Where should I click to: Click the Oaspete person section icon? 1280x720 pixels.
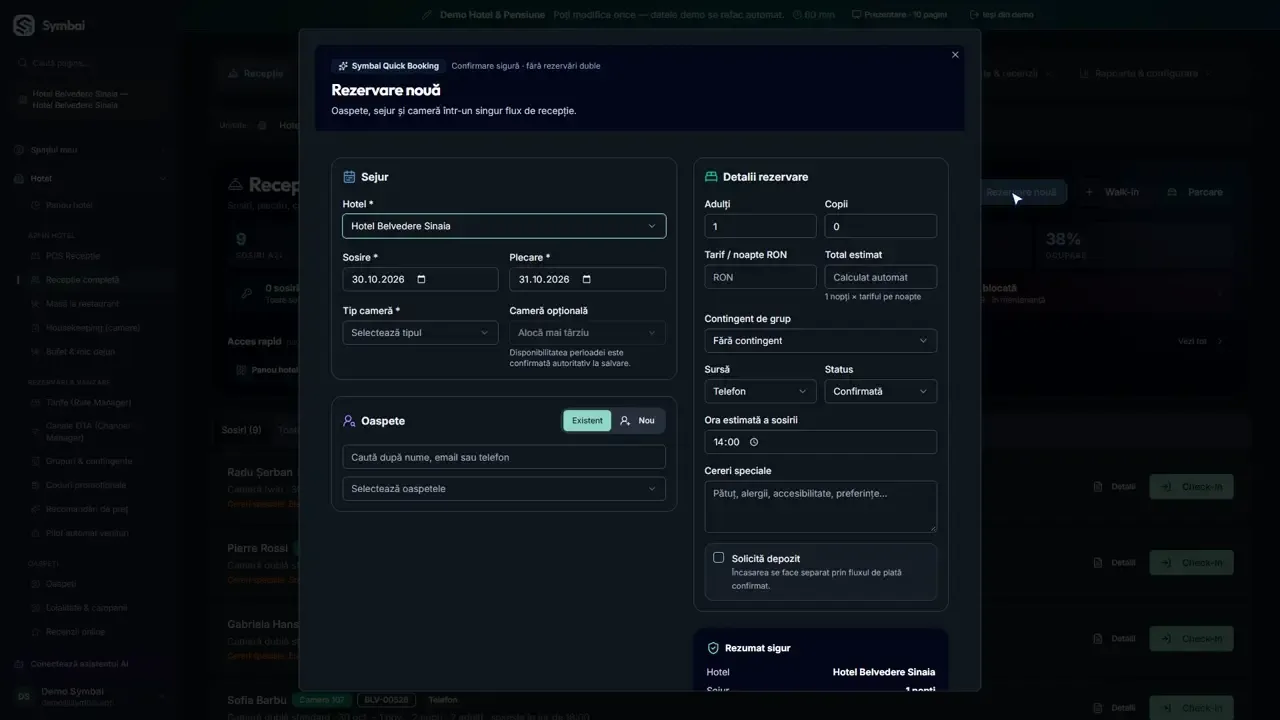pos(349,421)
